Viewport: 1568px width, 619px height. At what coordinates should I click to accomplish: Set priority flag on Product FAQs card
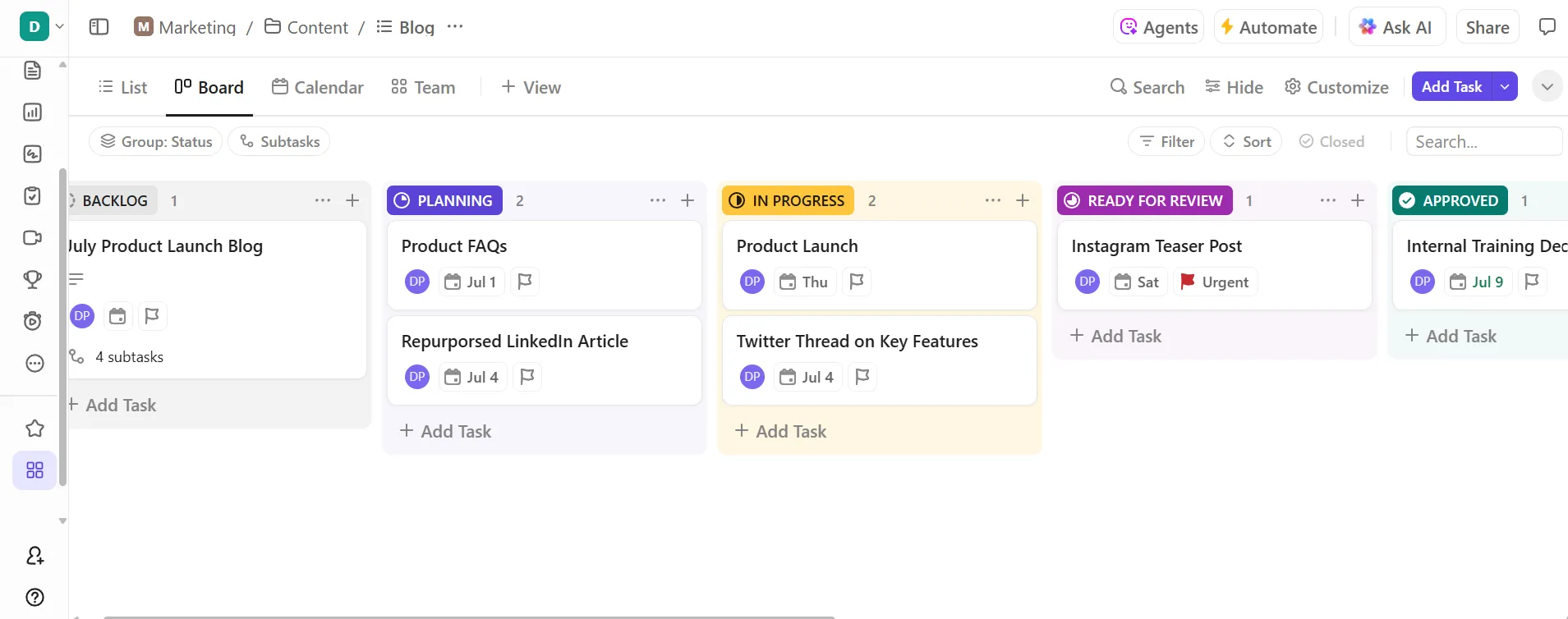tap(525, 282)
